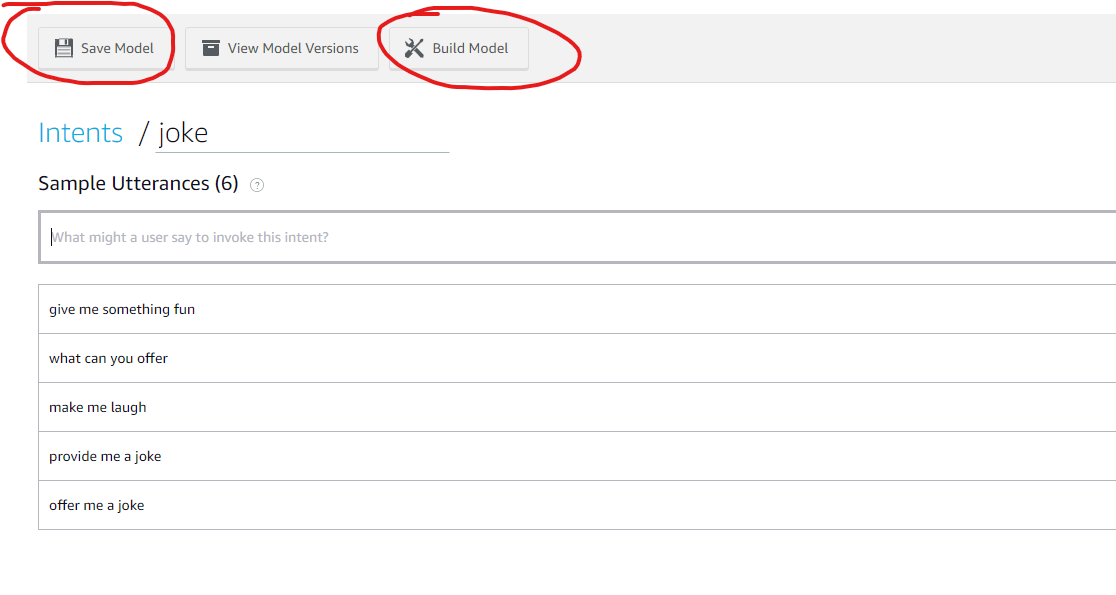Open View Model Versions
Image resolution: width=1116 pixels, height=595 pixels.
281,48
